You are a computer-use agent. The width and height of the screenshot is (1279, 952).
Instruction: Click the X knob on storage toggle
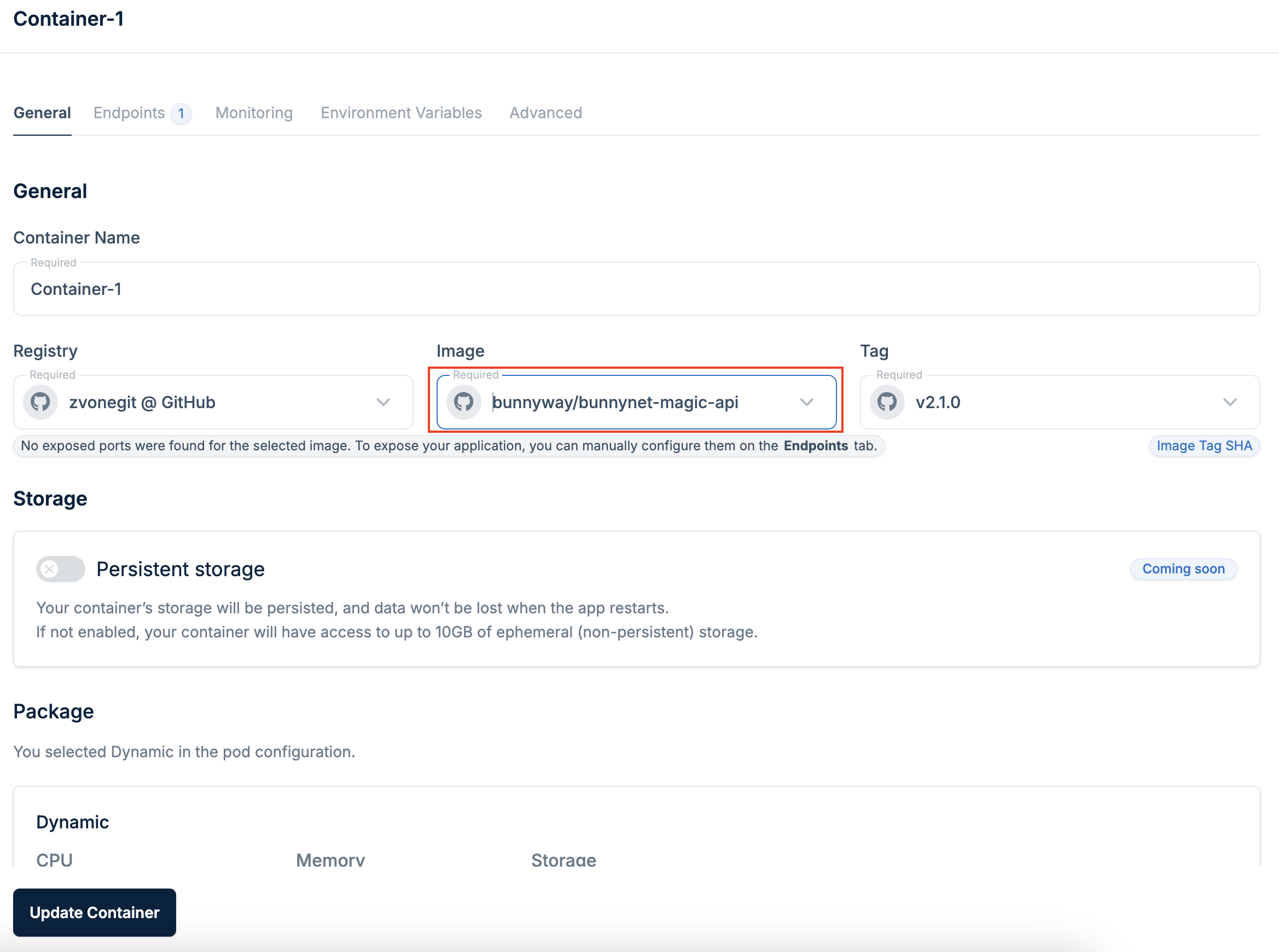[50, 569]
